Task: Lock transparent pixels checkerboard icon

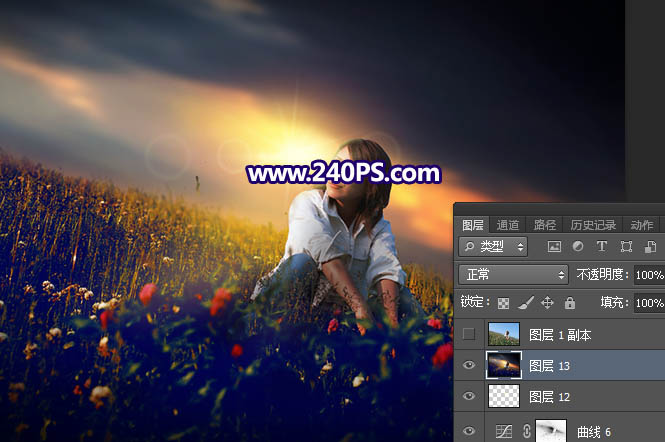Action: [503, 303]
